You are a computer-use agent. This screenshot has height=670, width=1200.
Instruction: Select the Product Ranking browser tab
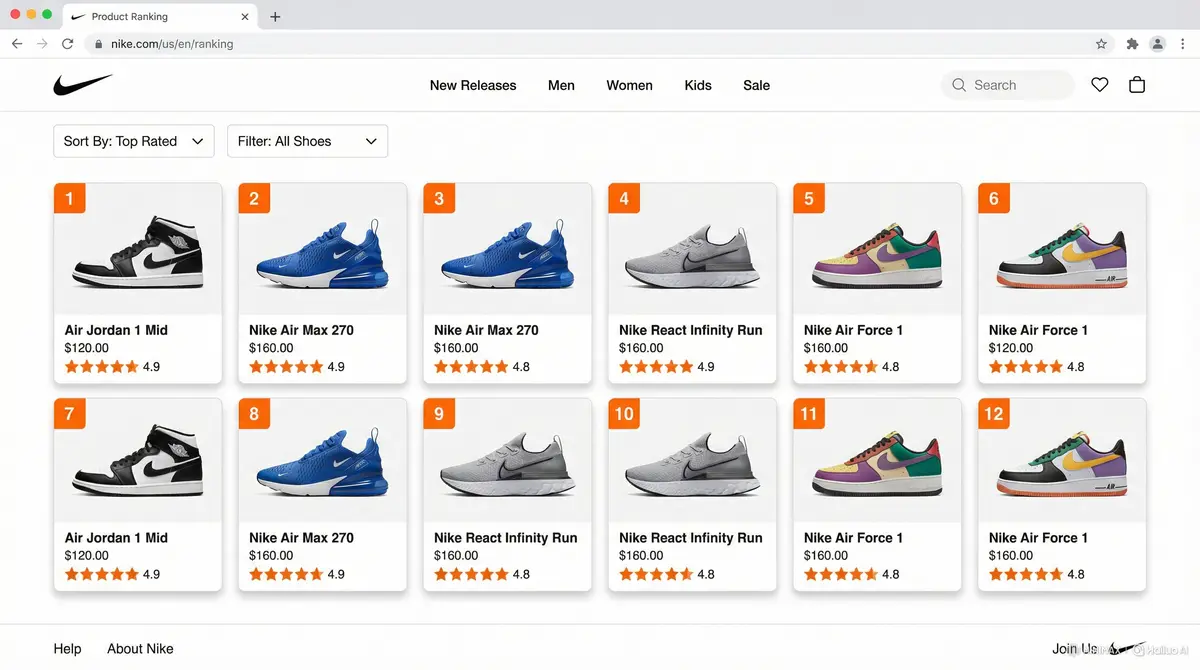coord(159,17)
